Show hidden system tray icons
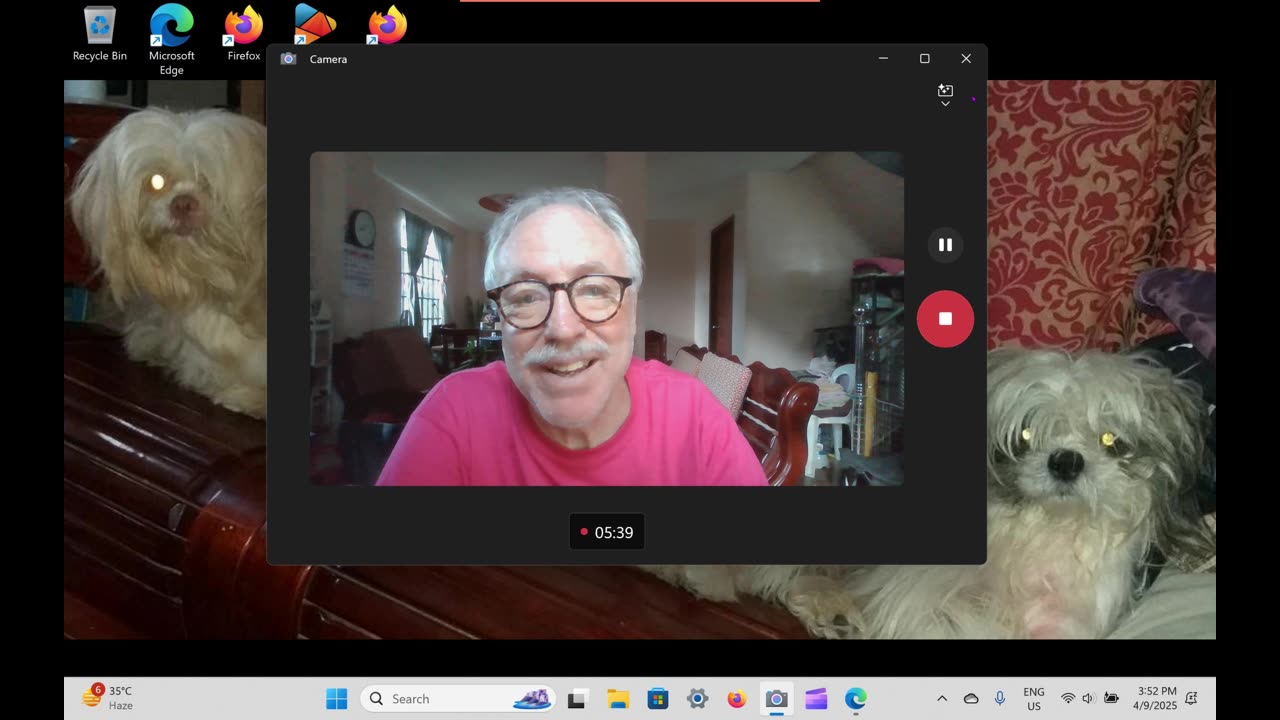The width and height of the screenshot is (1280, 720). click(942, 699)
